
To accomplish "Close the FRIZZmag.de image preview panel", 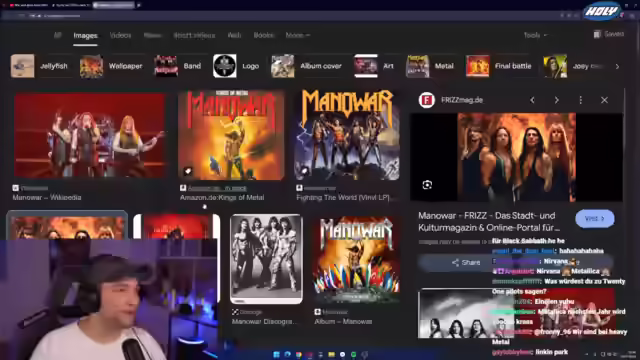I will coord(604,100).
